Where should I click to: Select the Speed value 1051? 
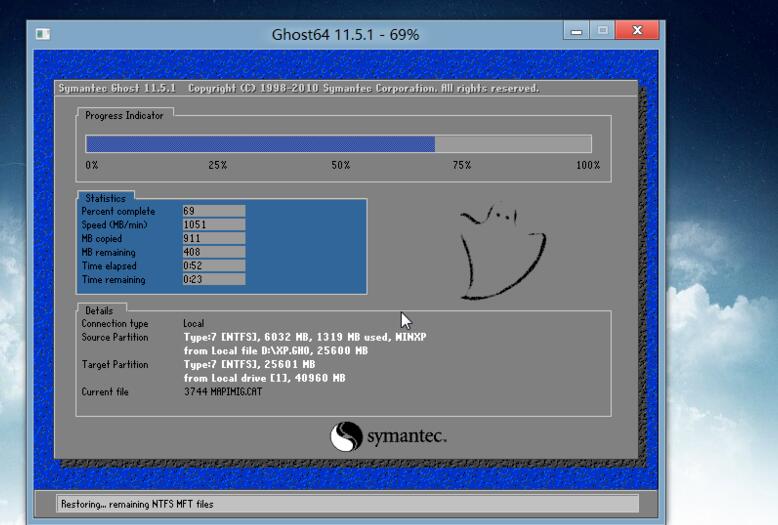tap(214, 225)
